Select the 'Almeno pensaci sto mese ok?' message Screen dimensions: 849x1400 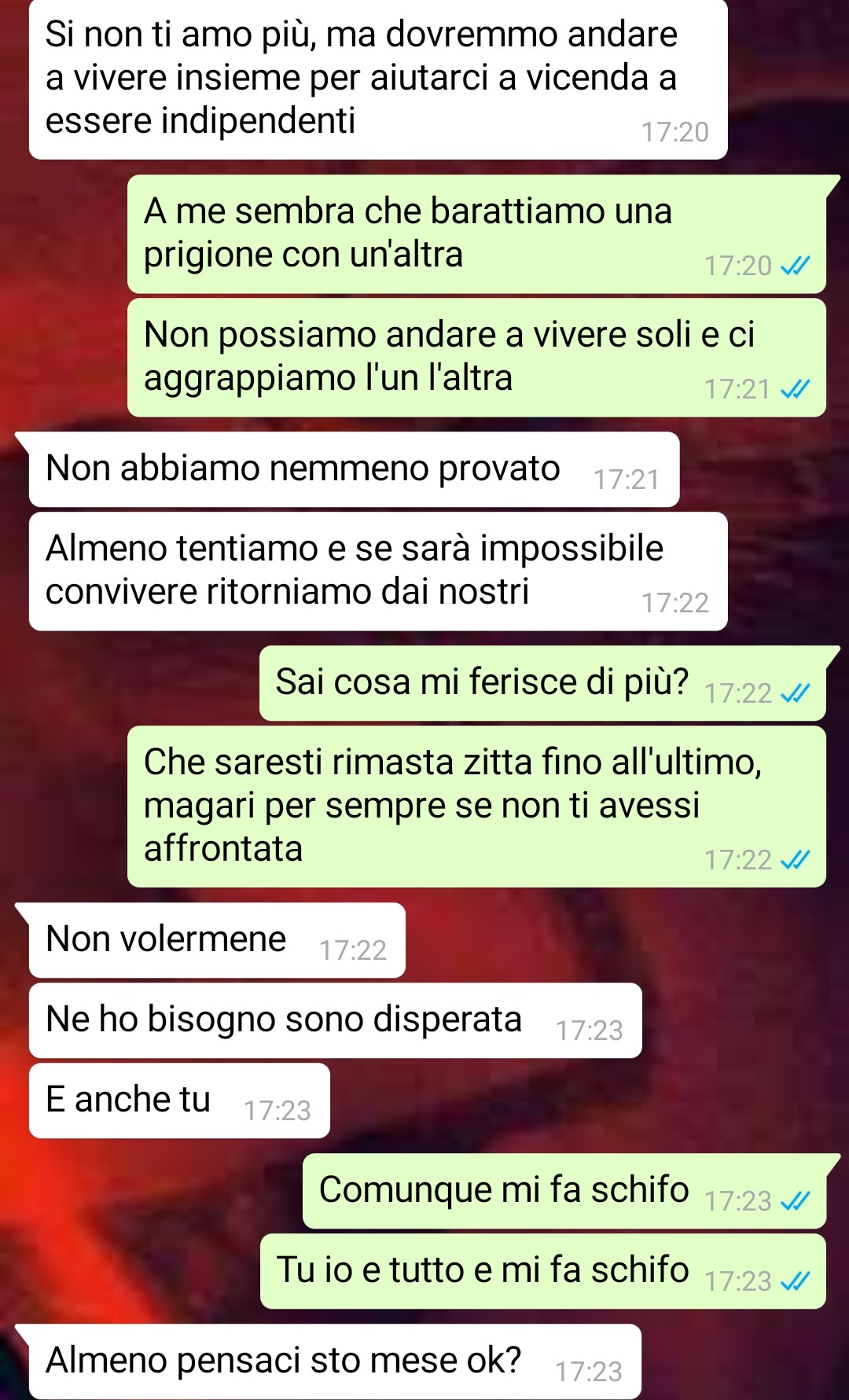335,1361
